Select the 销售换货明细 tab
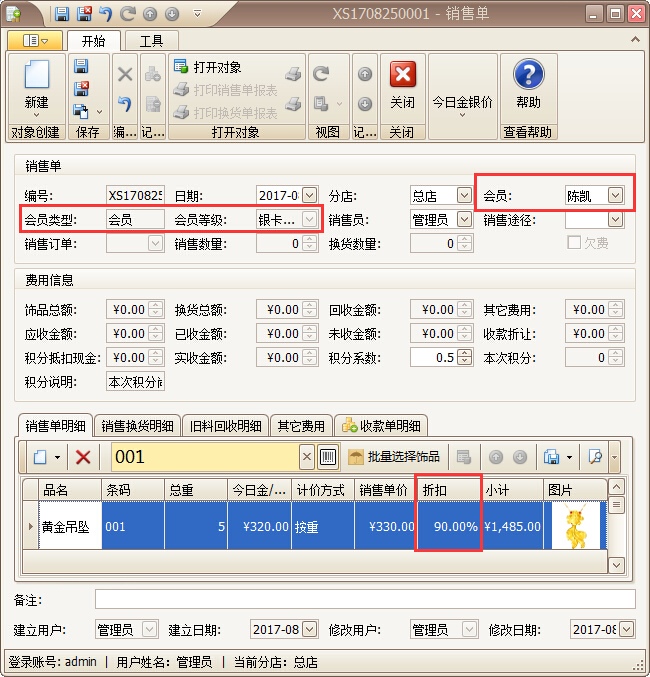 137,426
